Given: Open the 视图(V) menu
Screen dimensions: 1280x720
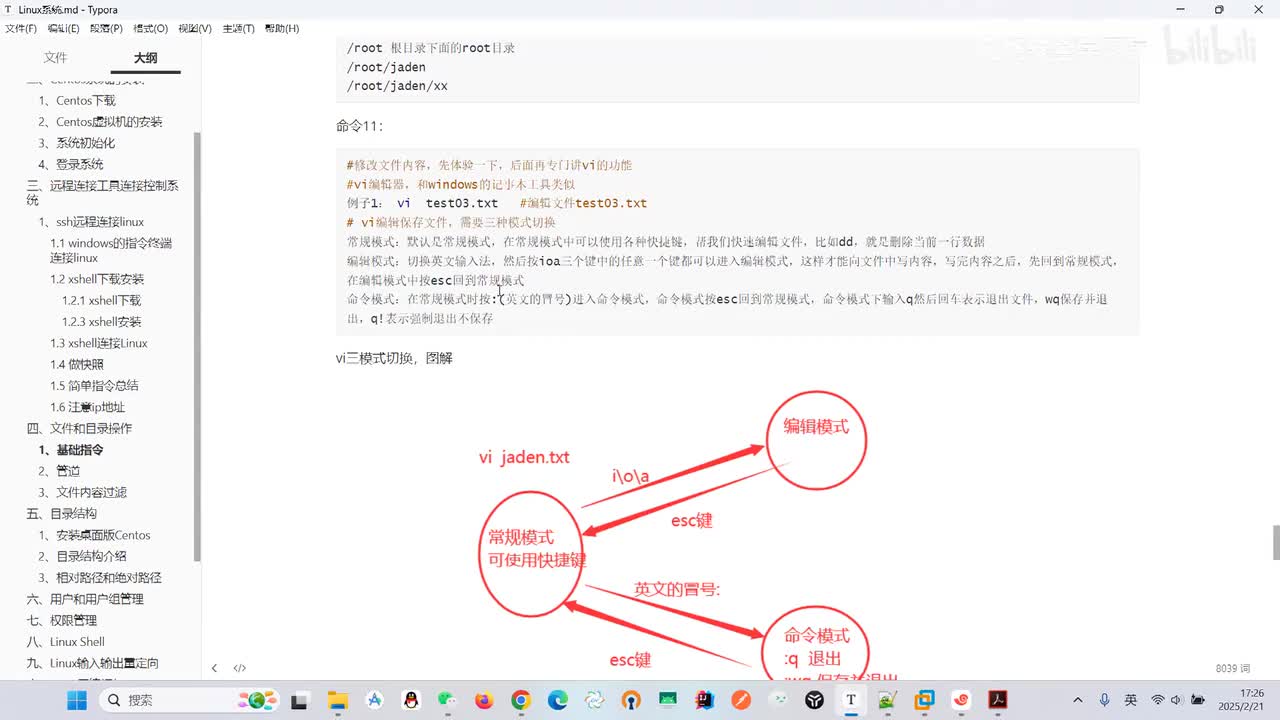Looking at the screenshot, I should 195,29.
